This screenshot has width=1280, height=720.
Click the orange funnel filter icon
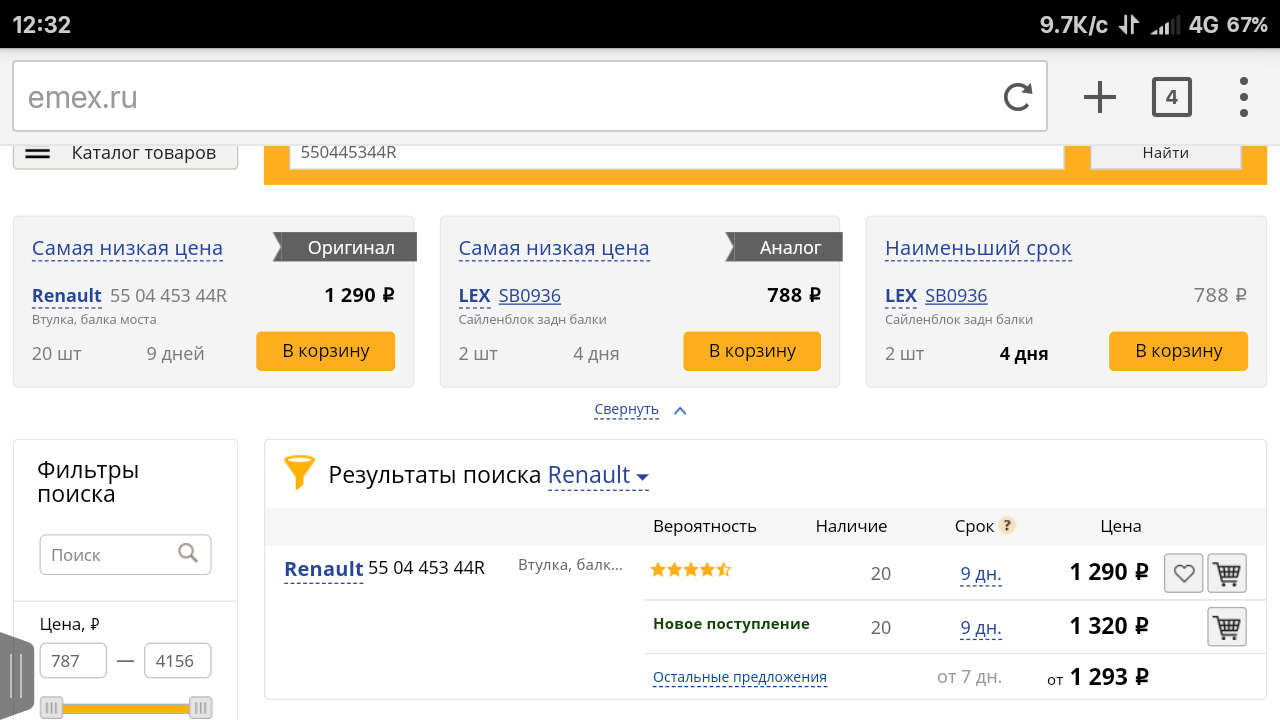pos(299,472)
